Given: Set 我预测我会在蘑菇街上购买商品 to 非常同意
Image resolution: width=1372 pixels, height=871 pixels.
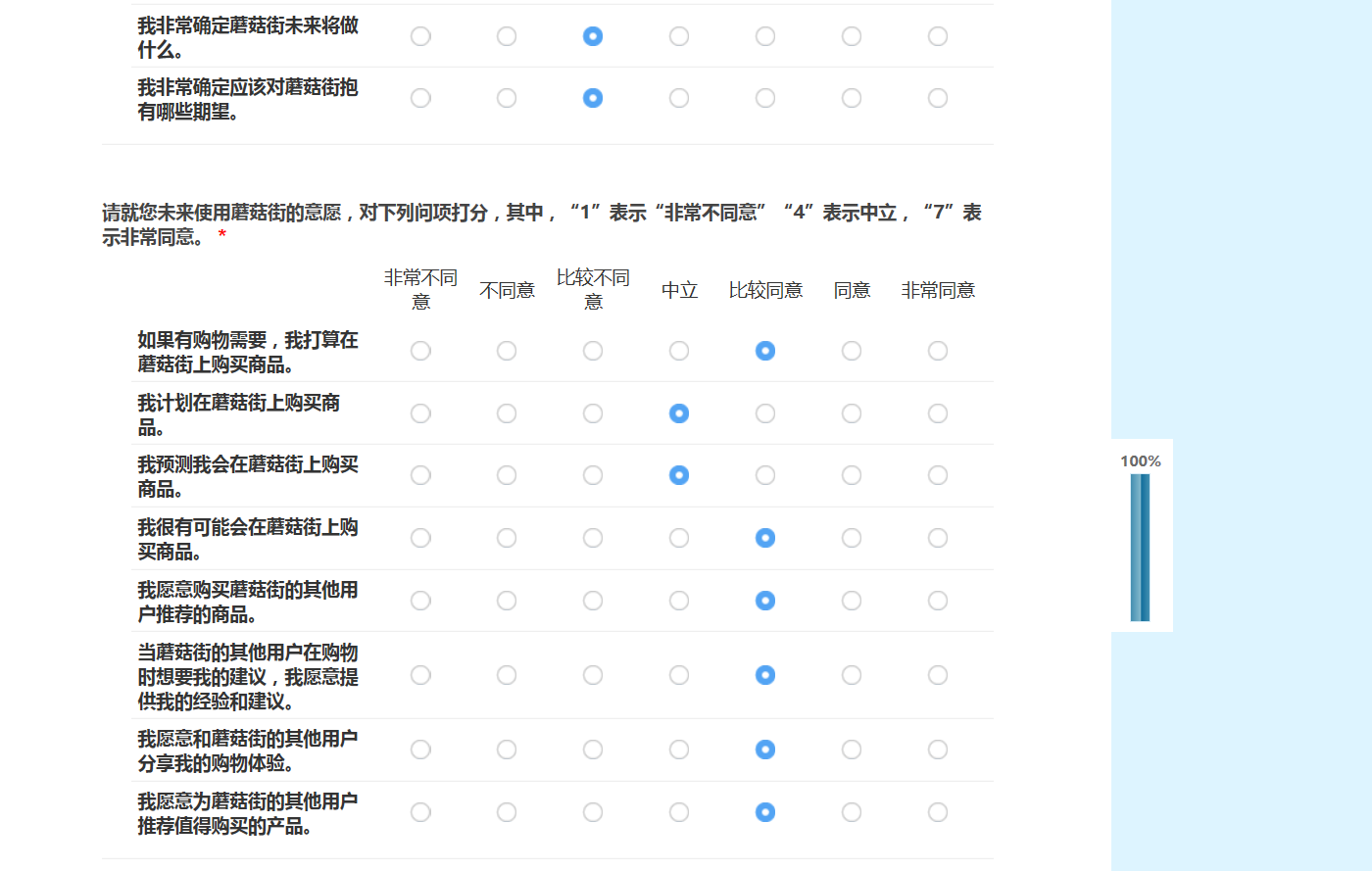Looking at the screenshot, I should click(938, 475).
